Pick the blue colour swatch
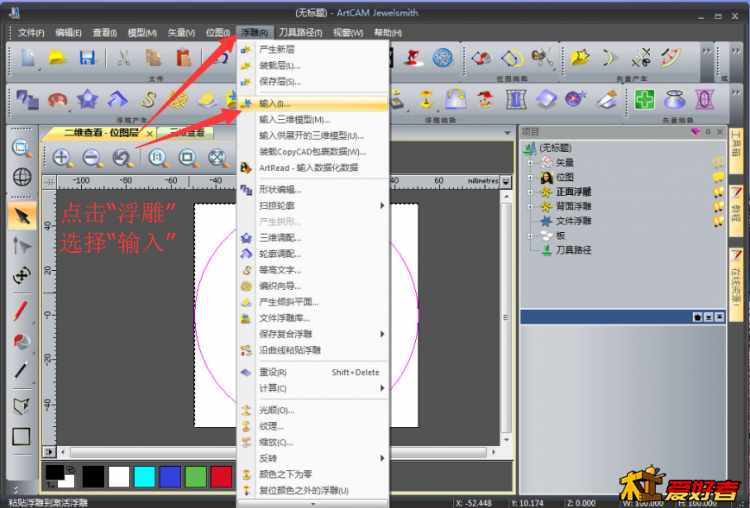Image resolution: width=750 pixels, height=508 pixels. pos(170,477)
